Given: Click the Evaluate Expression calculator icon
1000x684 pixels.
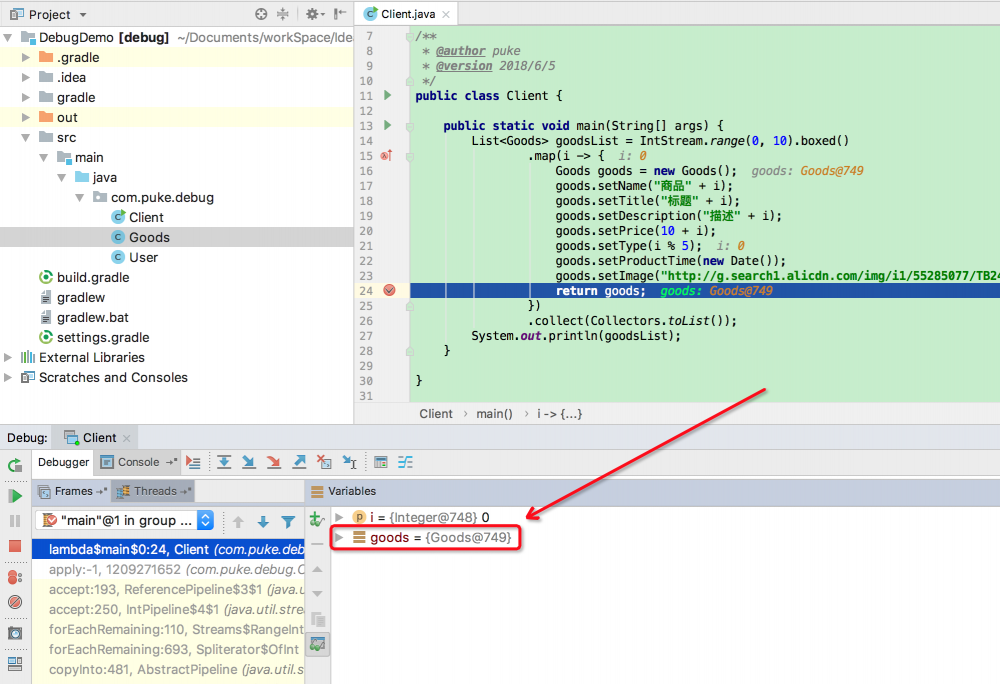Looking at the screenshot, I should (380, 462).
